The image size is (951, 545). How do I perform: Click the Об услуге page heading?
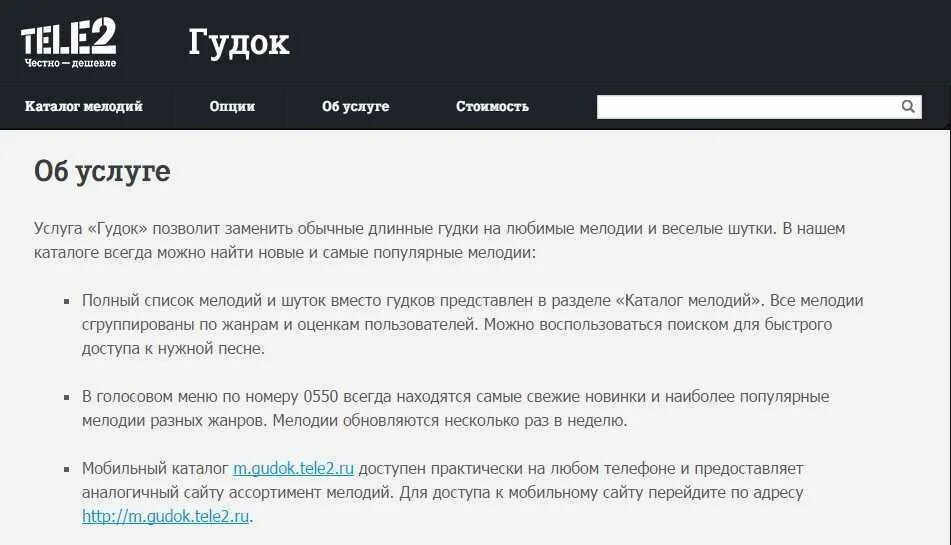coord(102,172)
